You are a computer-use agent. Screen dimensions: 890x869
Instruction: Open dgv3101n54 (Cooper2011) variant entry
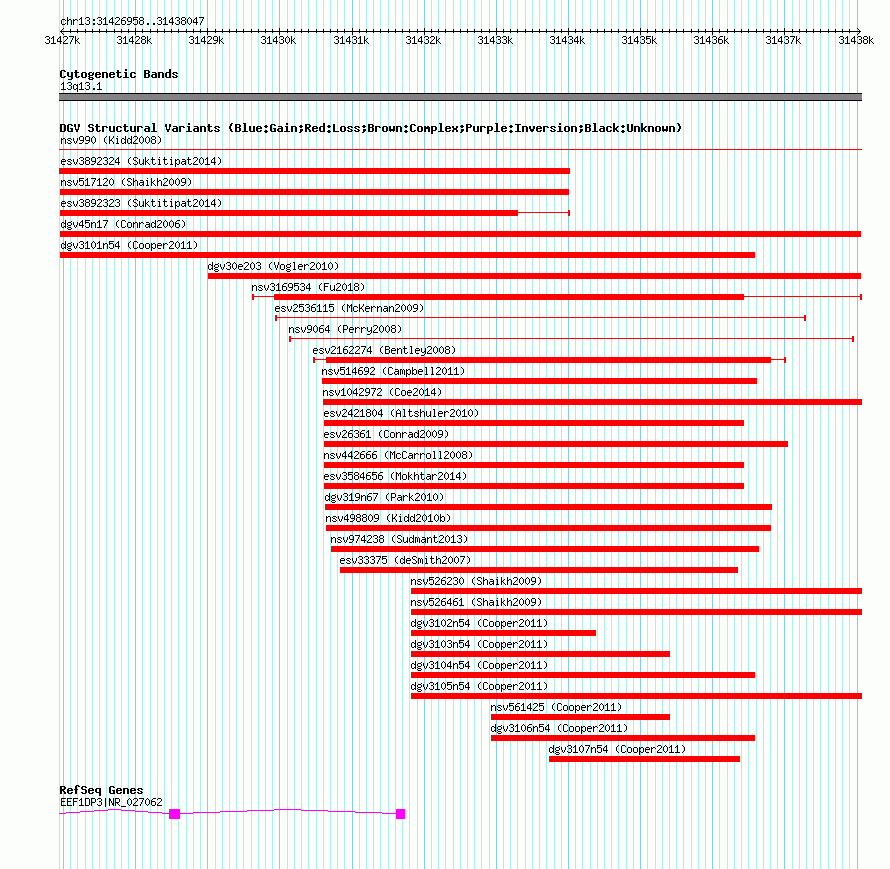click(129, 245)
